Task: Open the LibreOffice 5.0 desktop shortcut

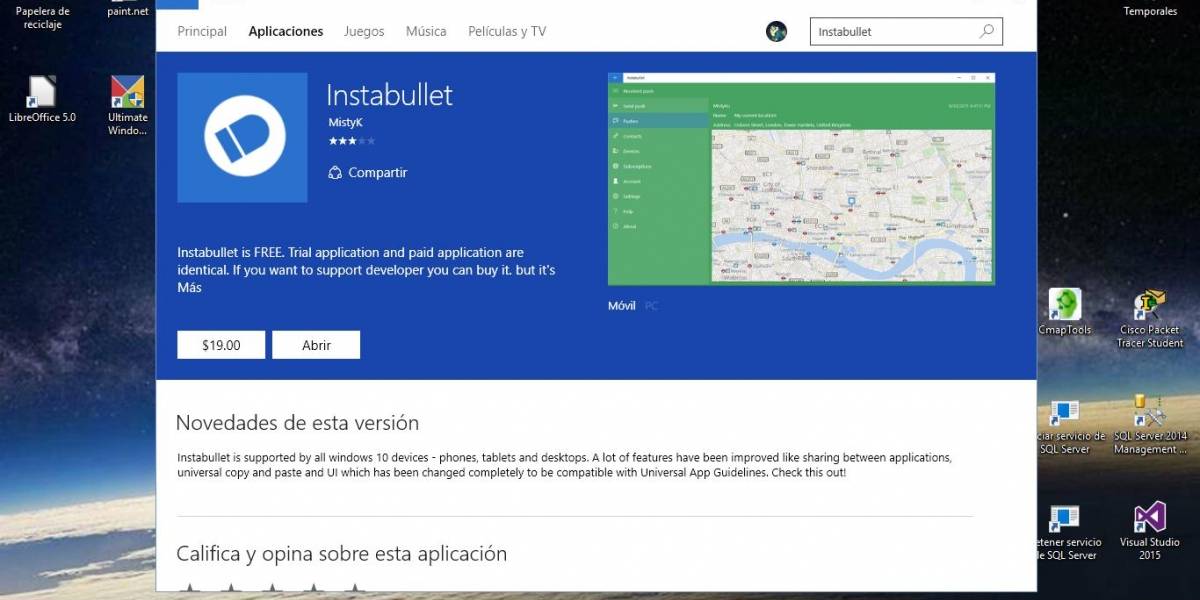Action: pos(42,99)
